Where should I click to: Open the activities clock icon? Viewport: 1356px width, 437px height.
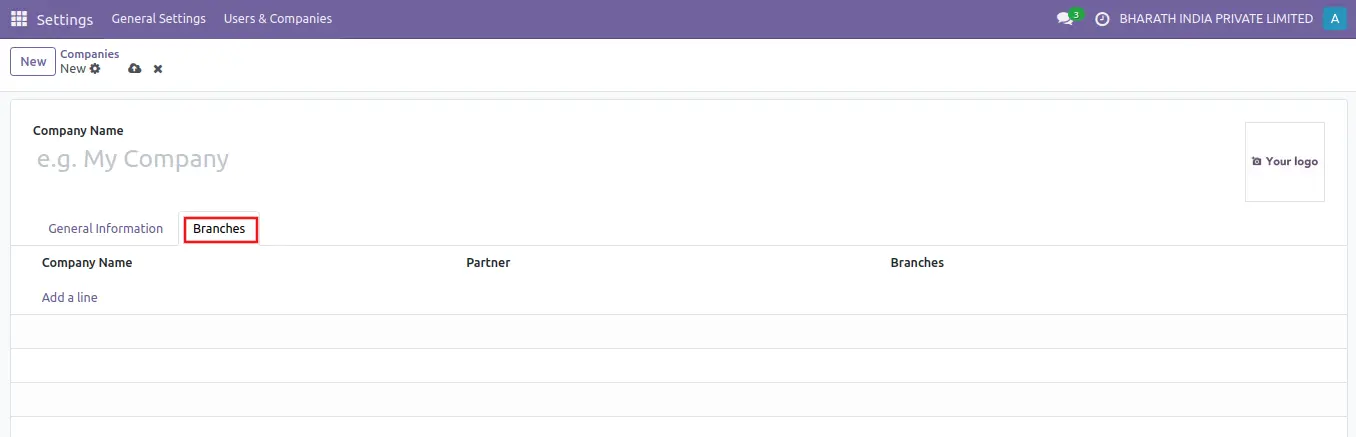click(x=1102, y=19)
